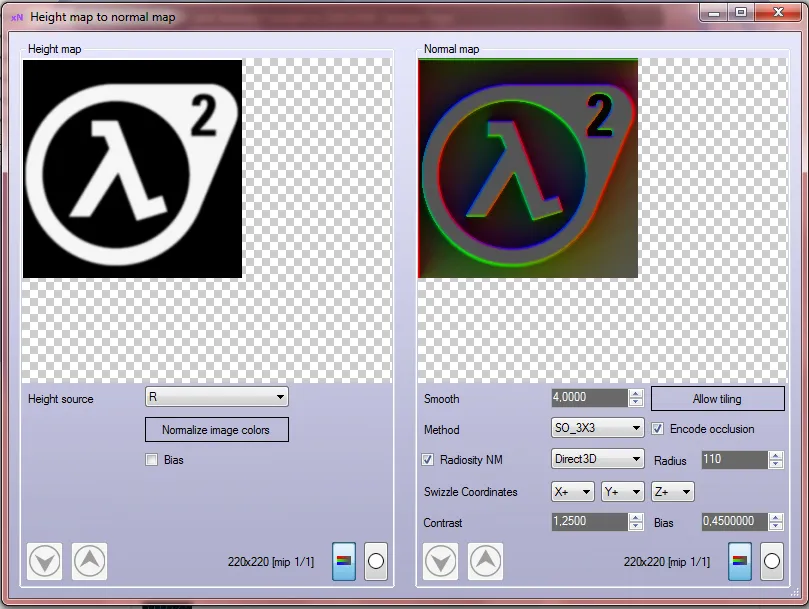The height and width of the screenshot is (609, 809).
Task: Close the Height map to normal map window
Action: point(778,13)
